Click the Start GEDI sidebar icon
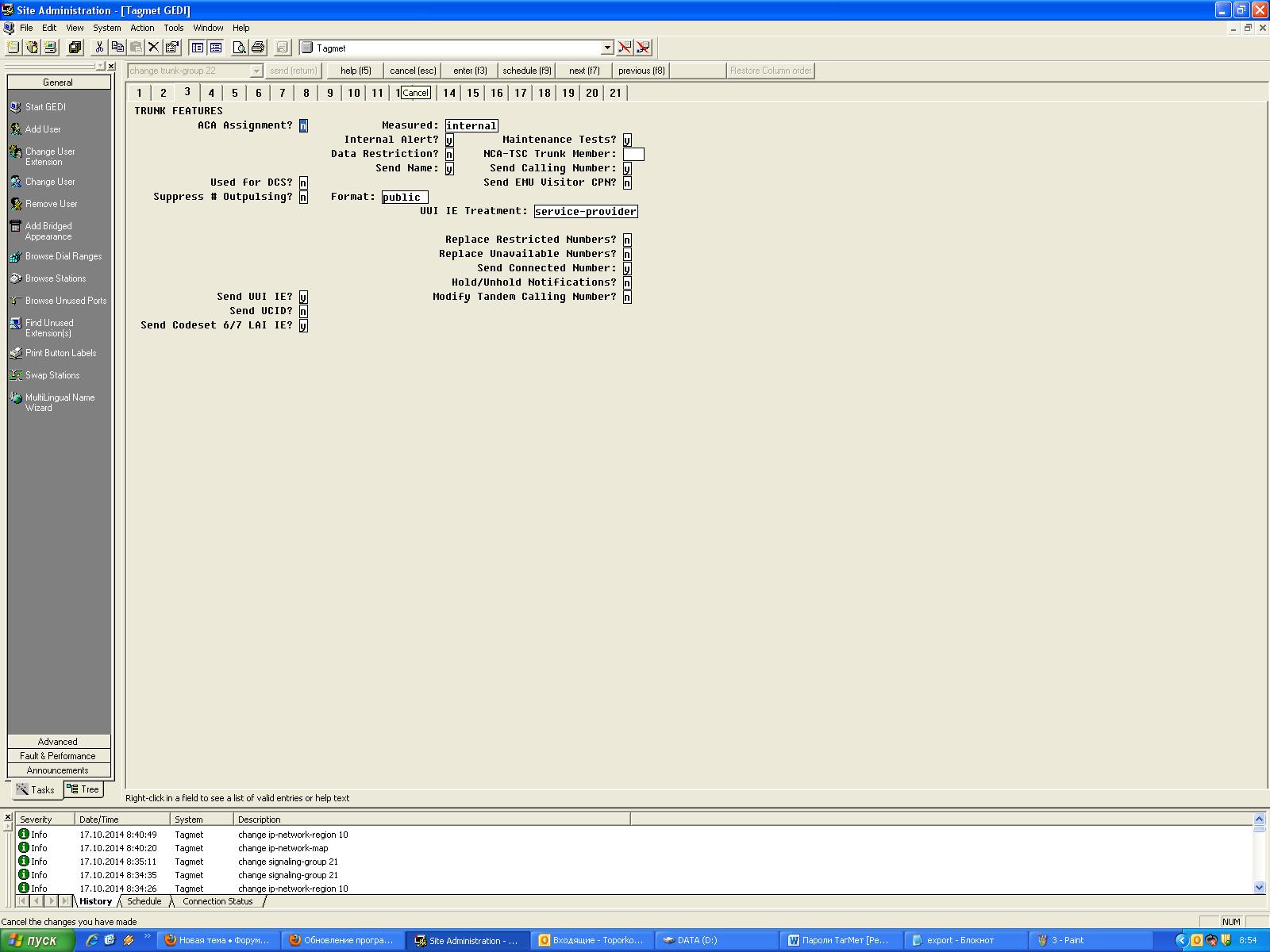 point(15,107)
